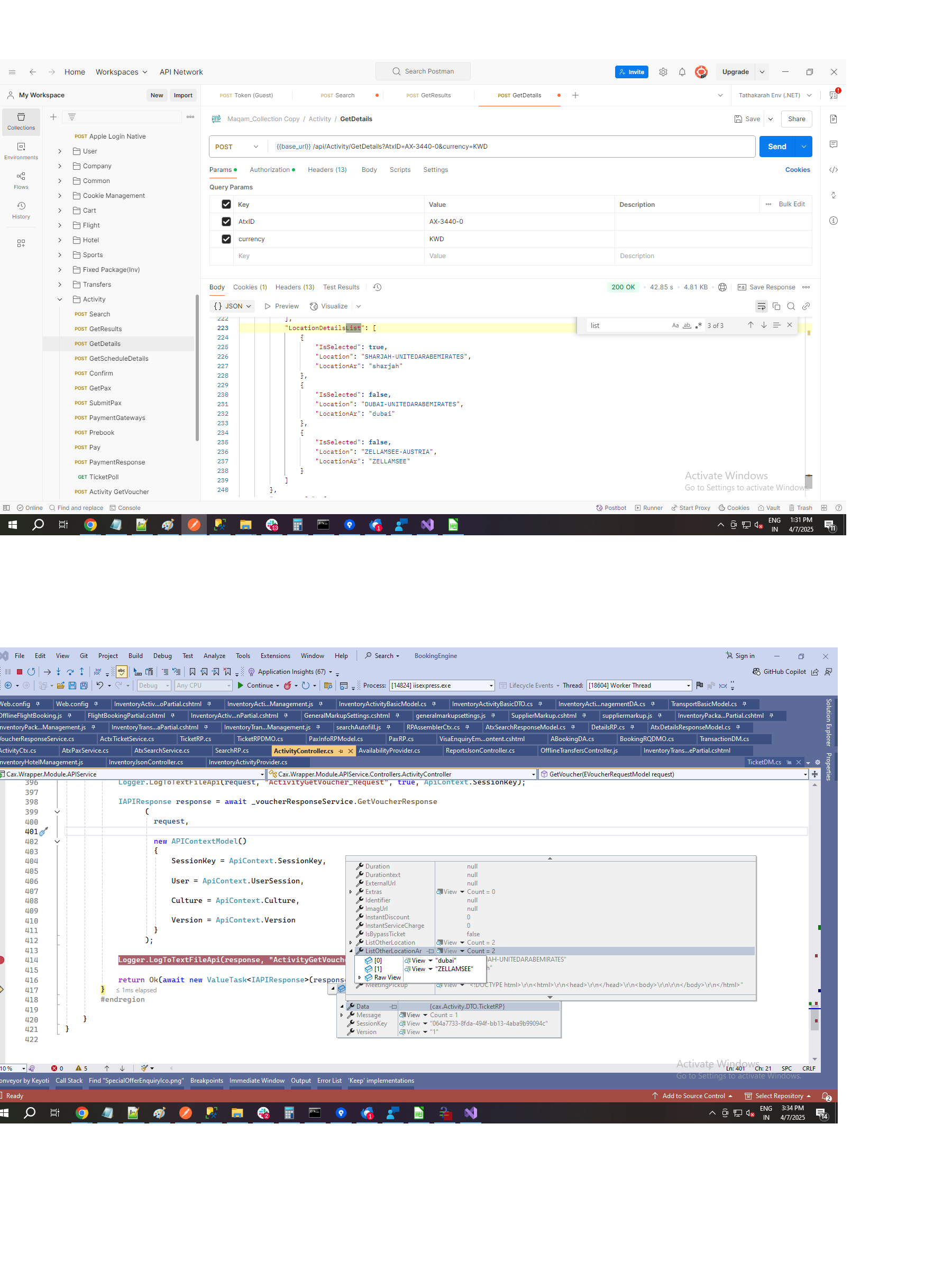Uncheck the currency query parameter checkbox

coord(226,239)
